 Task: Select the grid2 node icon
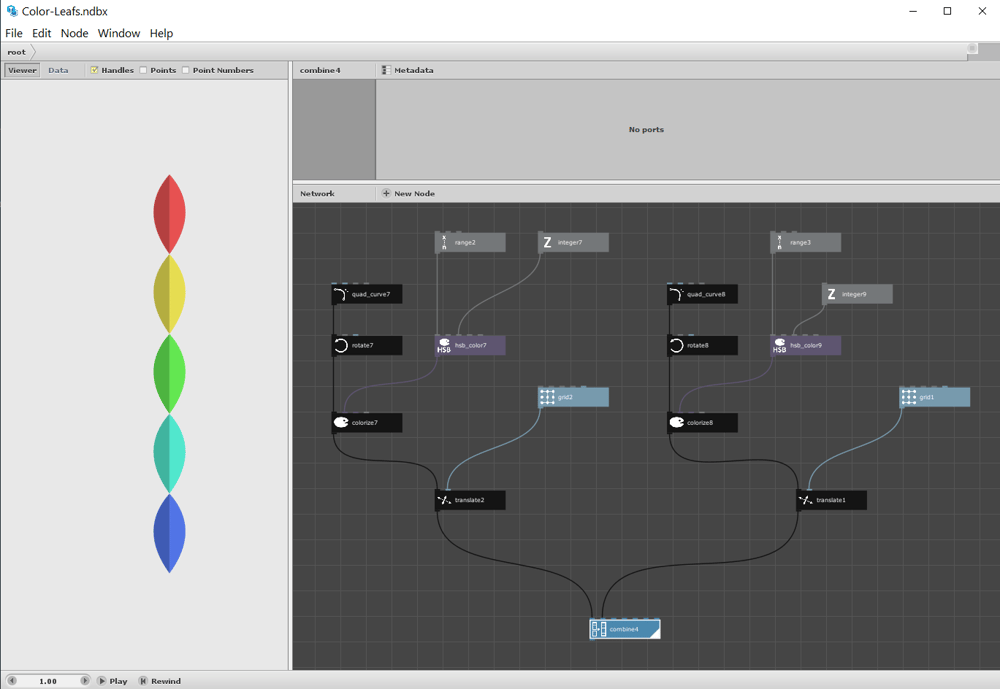tap(547, 397)
